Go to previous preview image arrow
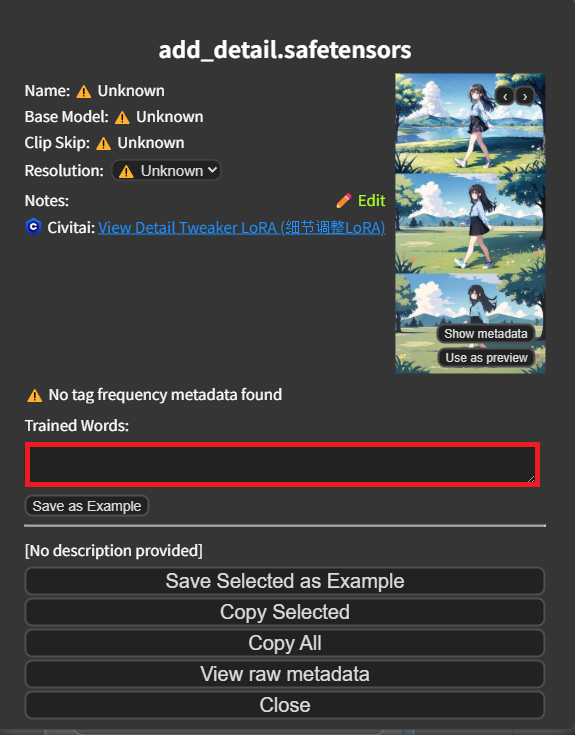Viewport: 575px width, 735px height. click(505, 97)
